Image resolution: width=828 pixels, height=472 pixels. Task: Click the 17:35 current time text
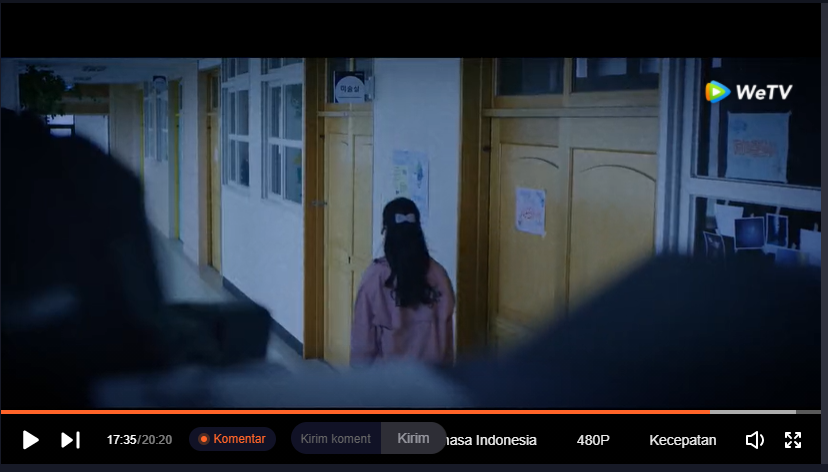pyautogui.click(x=121, y=440)
